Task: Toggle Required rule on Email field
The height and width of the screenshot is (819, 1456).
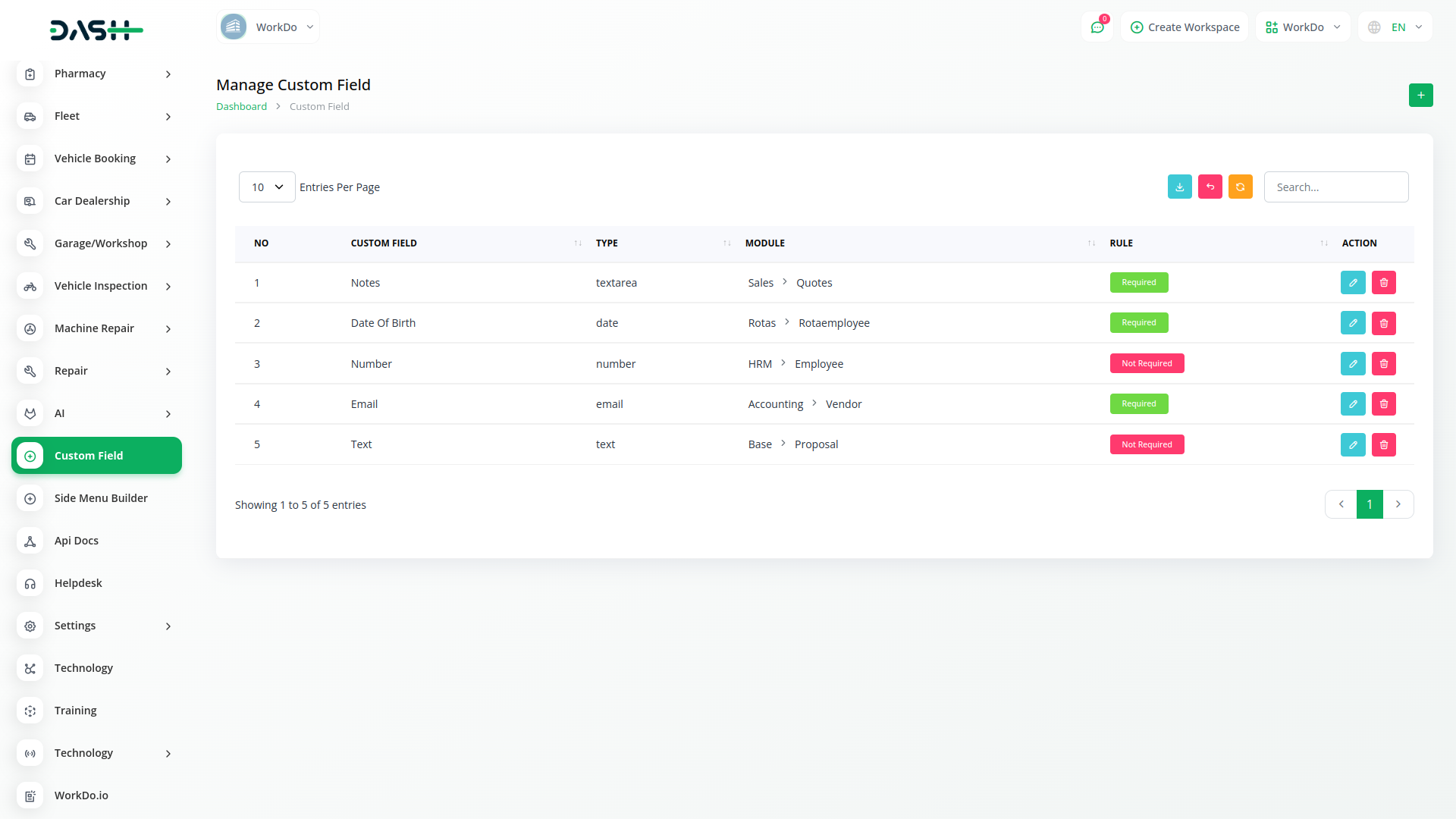Action: point(1138,403)
